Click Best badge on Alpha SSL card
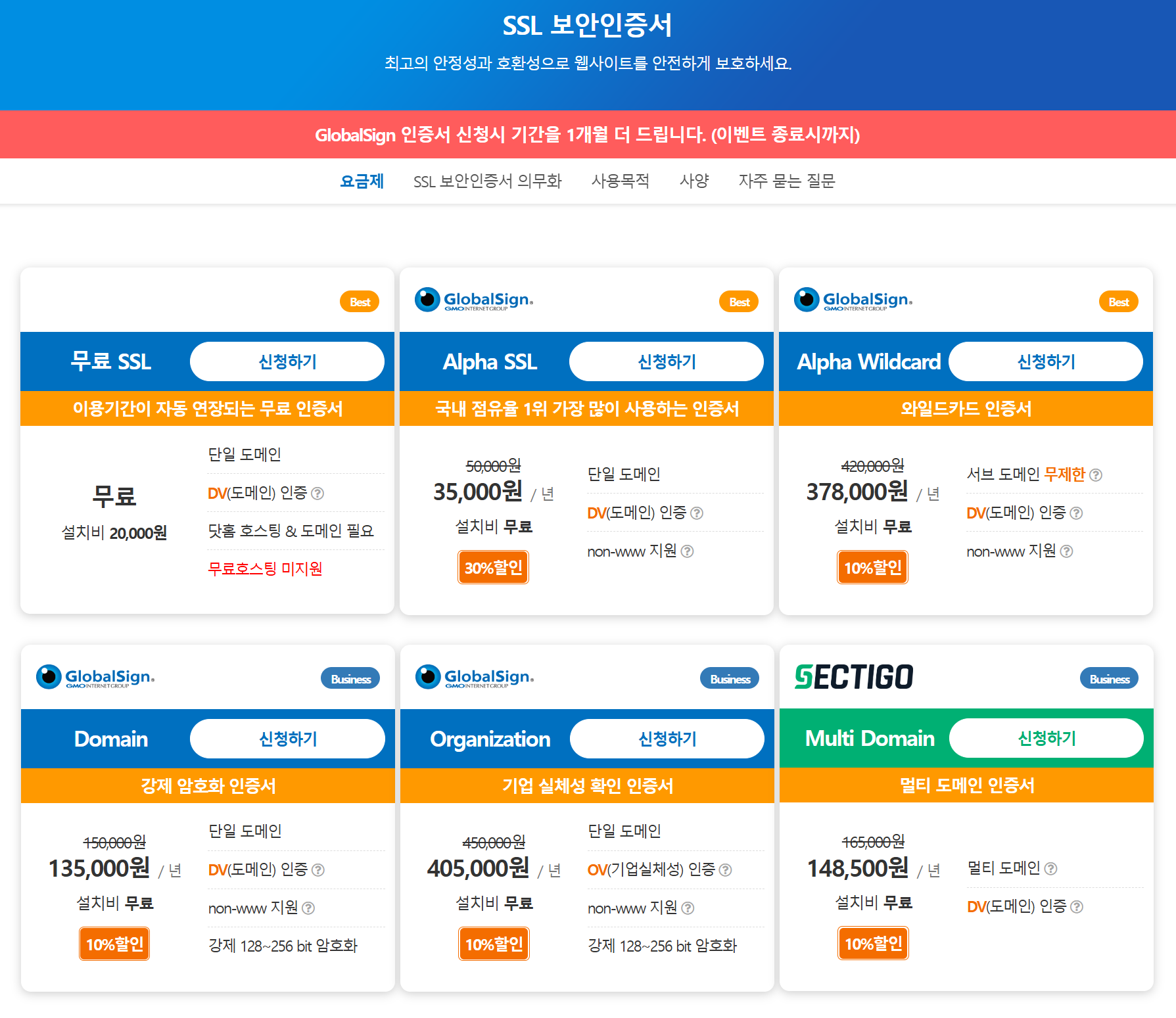Screen dimensions: 1176x1018 coord(739,302)
